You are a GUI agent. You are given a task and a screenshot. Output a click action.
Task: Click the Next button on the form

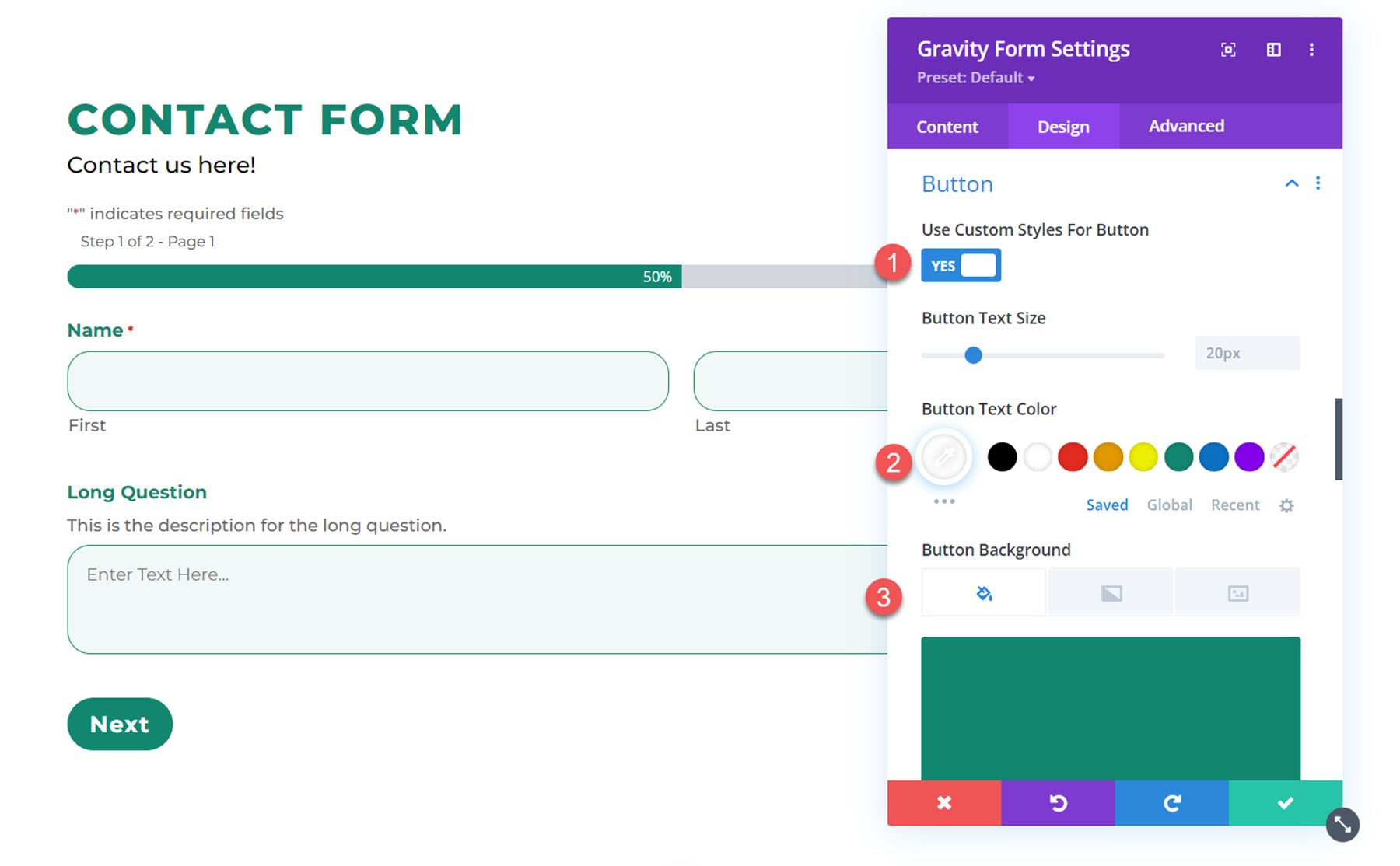coord(119,724)
